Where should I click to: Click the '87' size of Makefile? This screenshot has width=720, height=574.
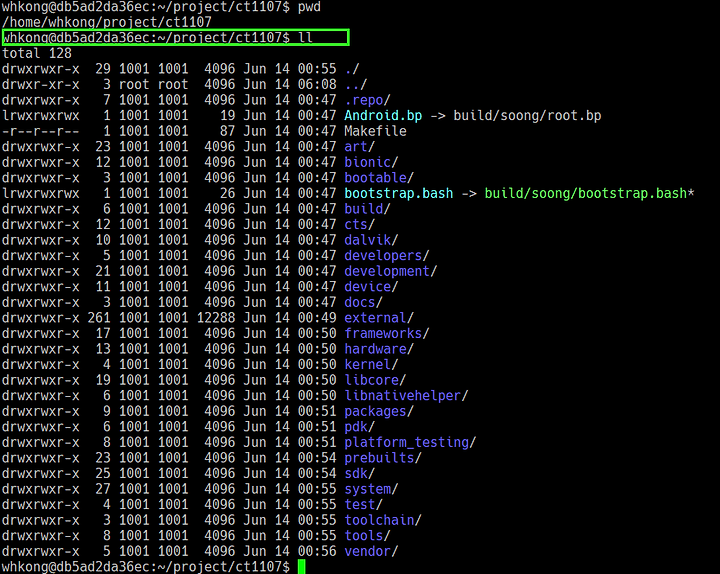point(227,131)
